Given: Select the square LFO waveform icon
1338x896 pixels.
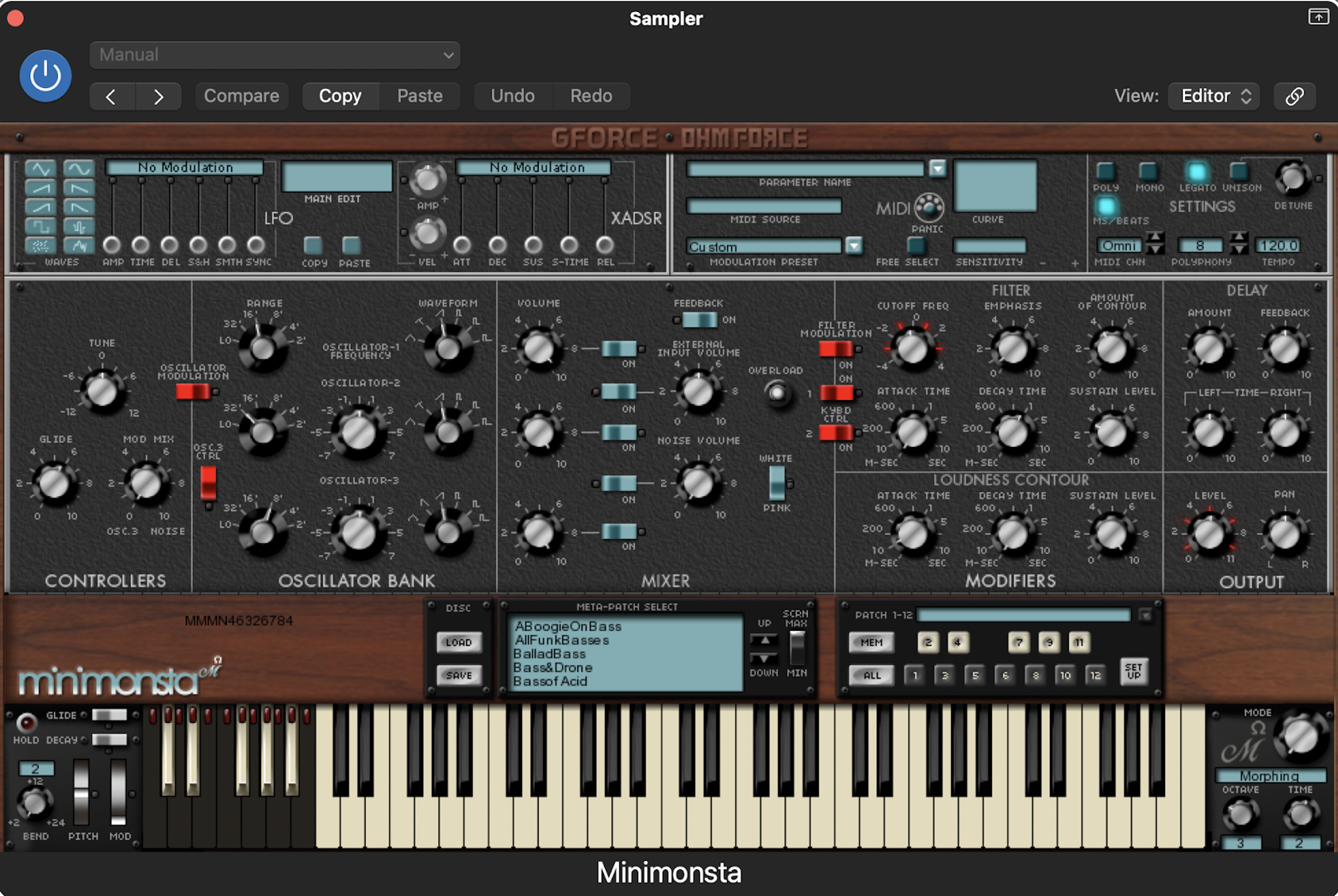Looking at the screenshot, I should coord(41,227).
